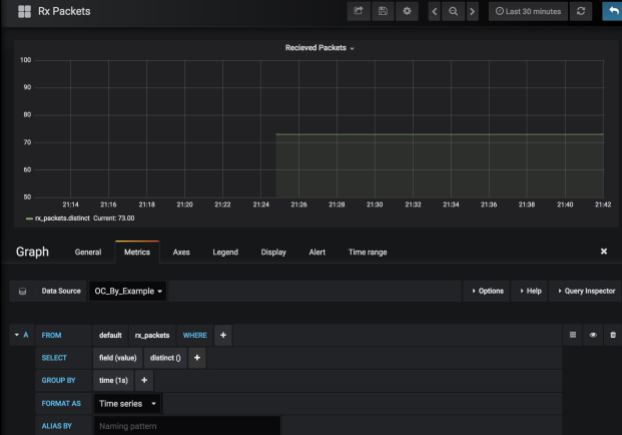The height and width of the screenshot is (435, 622).
Task: Click the WHERE keyword label
Action: [195, 335]
